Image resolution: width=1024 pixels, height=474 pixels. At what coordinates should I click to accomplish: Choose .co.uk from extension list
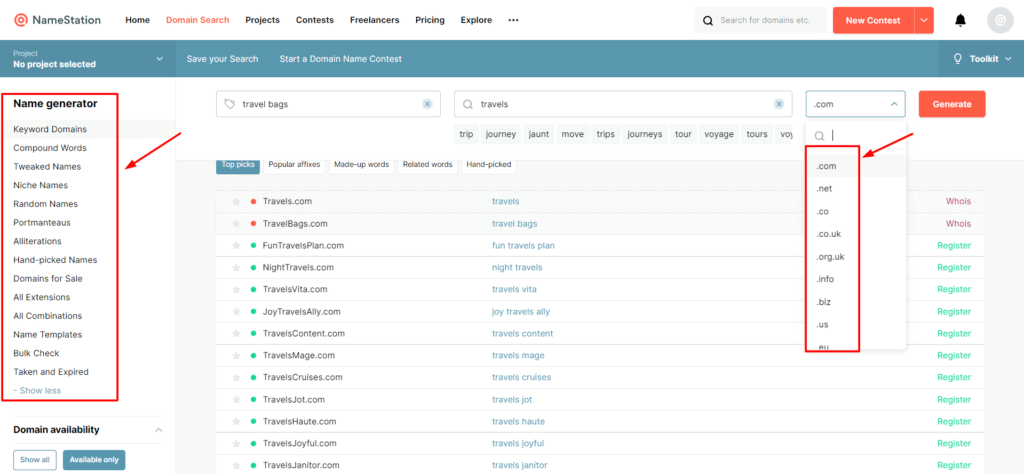point(856,234)
